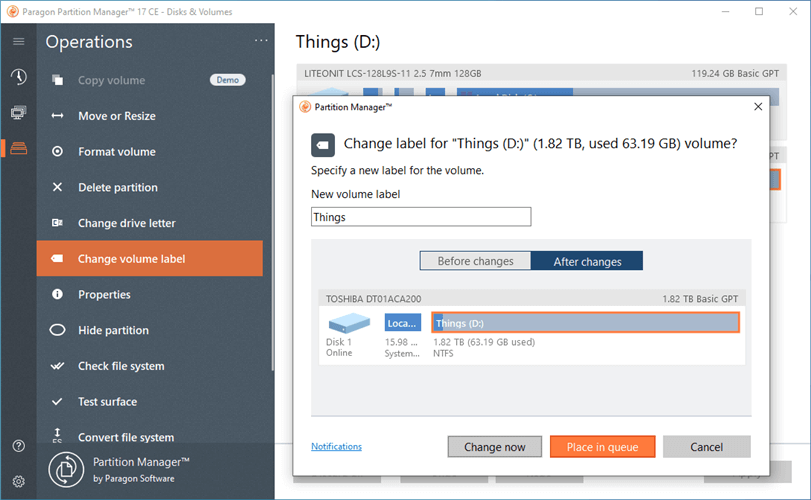Click the Copy volume icon
This screenshot has height=500, width=811.
[57, 80]
